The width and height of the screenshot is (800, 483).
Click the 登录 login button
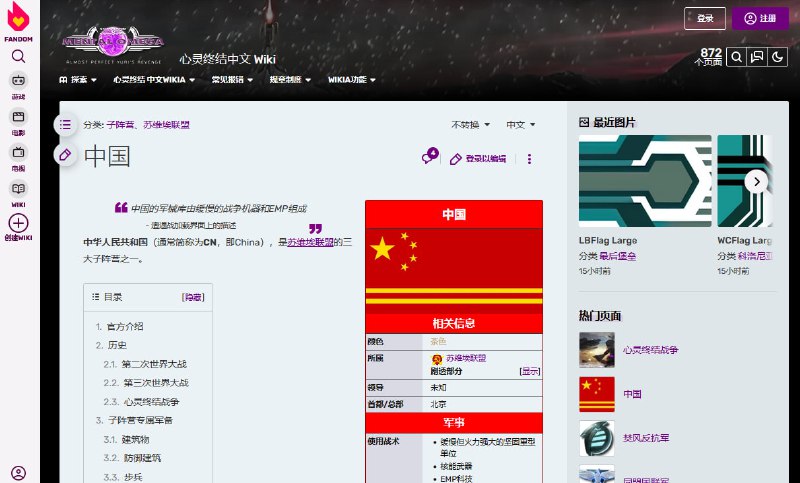click(705, 18)
